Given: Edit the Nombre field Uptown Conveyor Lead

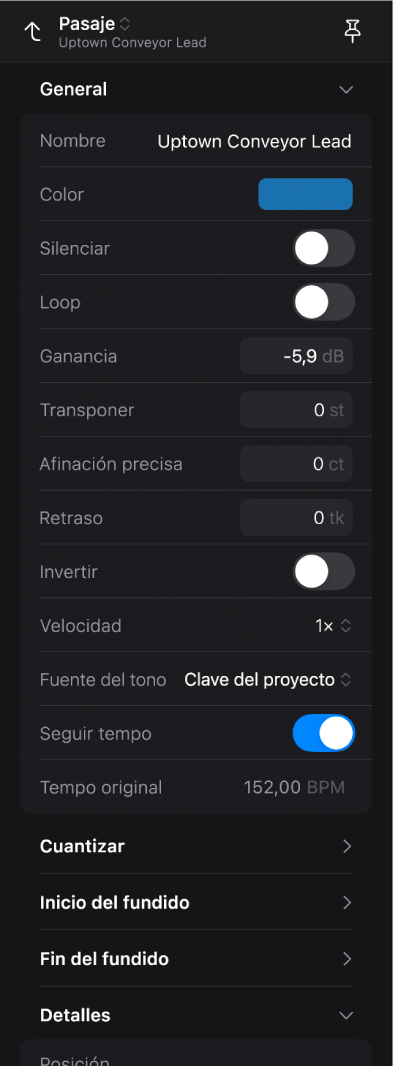Looking at the screenshot, I should point(255,142).
